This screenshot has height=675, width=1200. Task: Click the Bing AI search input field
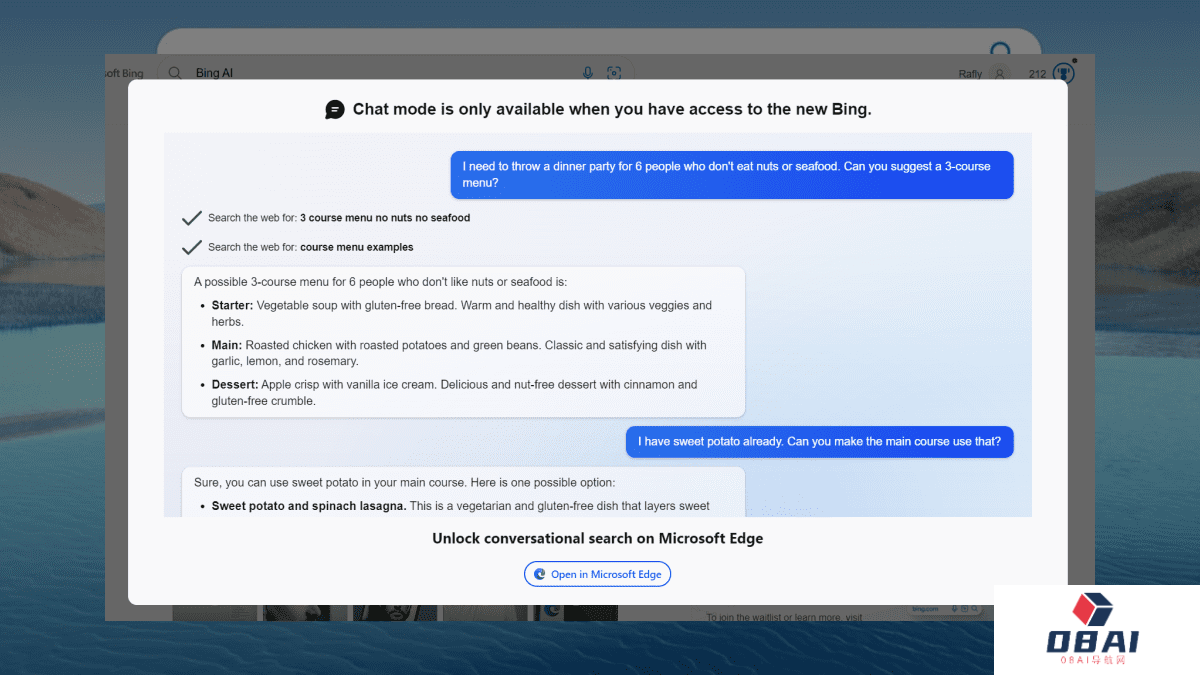click(380, 73)
